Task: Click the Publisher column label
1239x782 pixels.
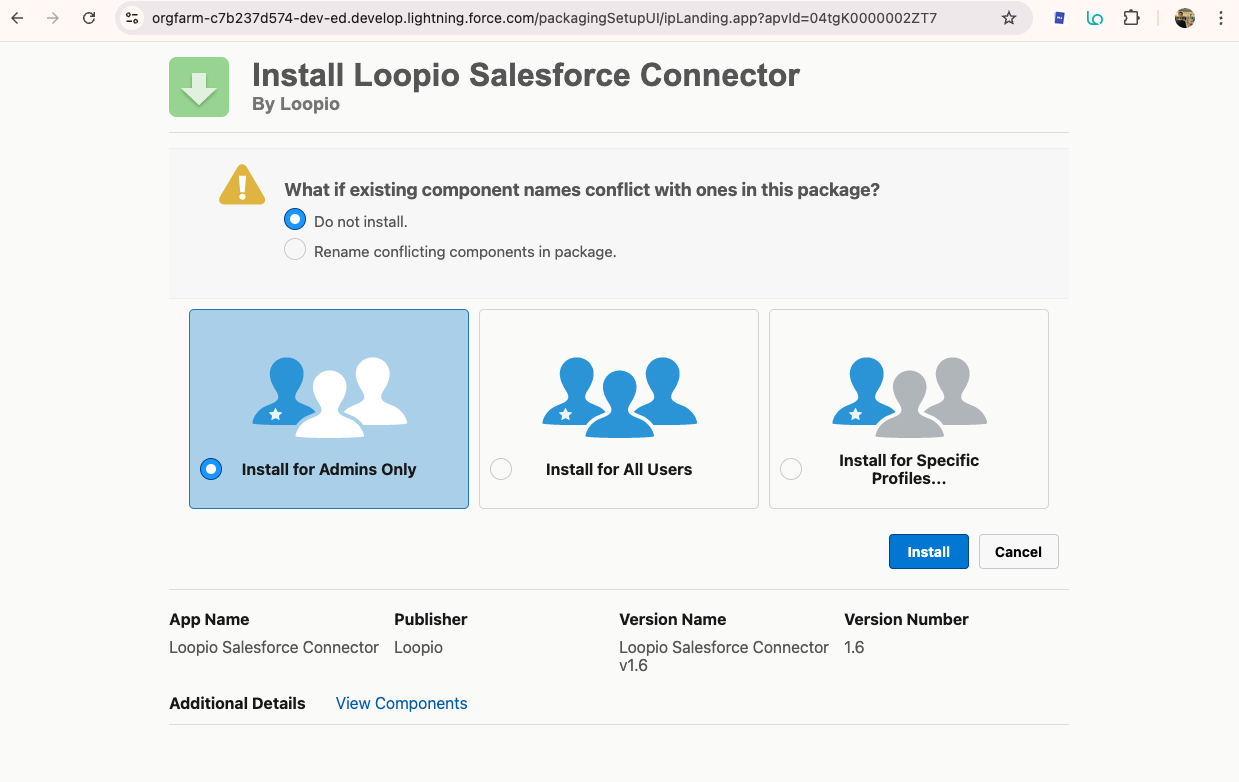Action: coord(431,619)
